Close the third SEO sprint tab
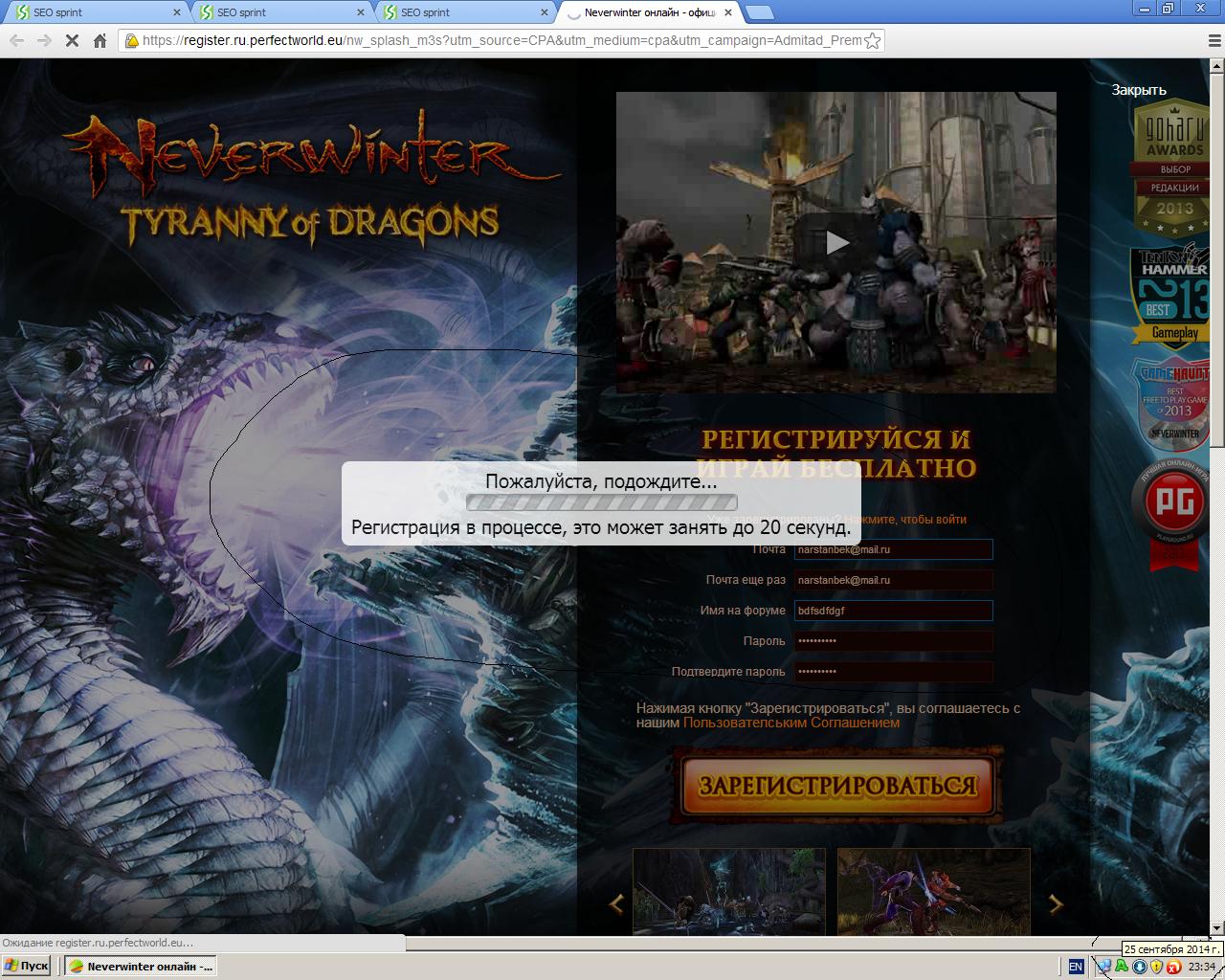The width and height of the screenshot is (1225, 980). (545, 12)
